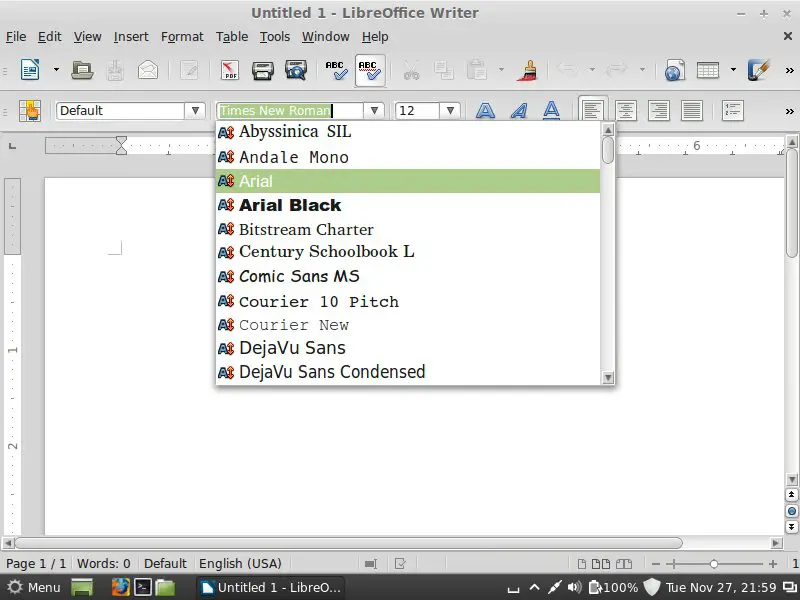Choose Arial from the font list
Screen dimensions: 800x600
[408, 181]
